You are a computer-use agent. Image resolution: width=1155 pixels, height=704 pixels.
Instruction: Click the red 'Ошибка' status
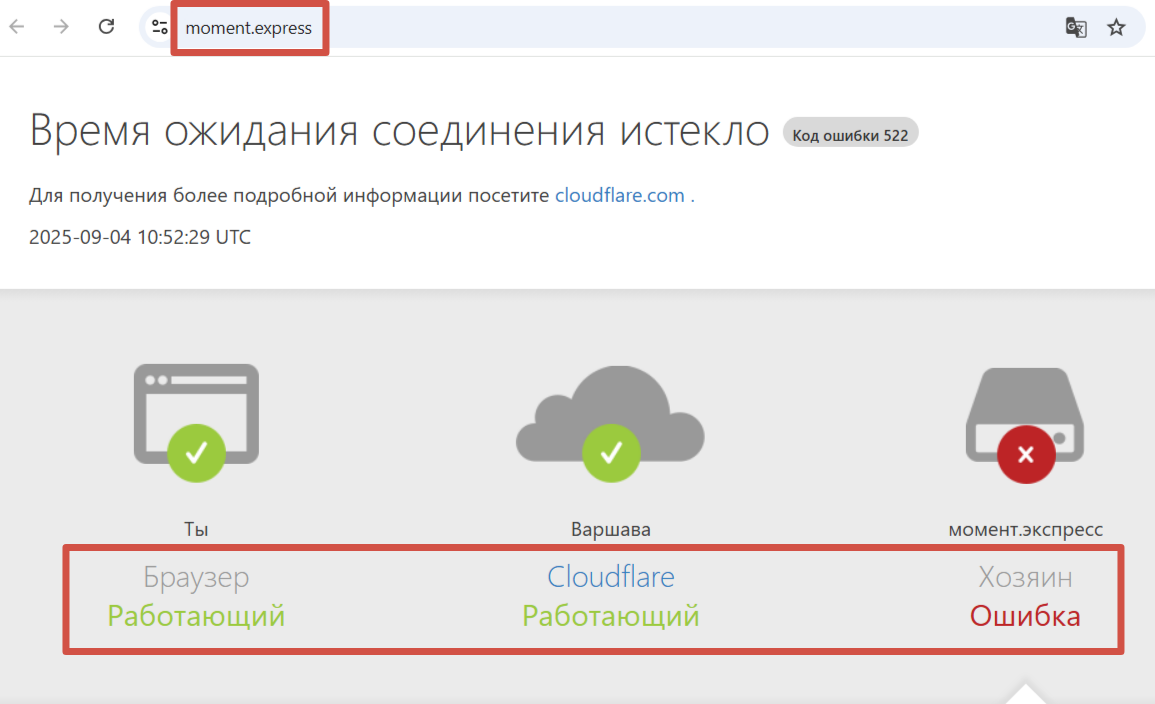1025,616
